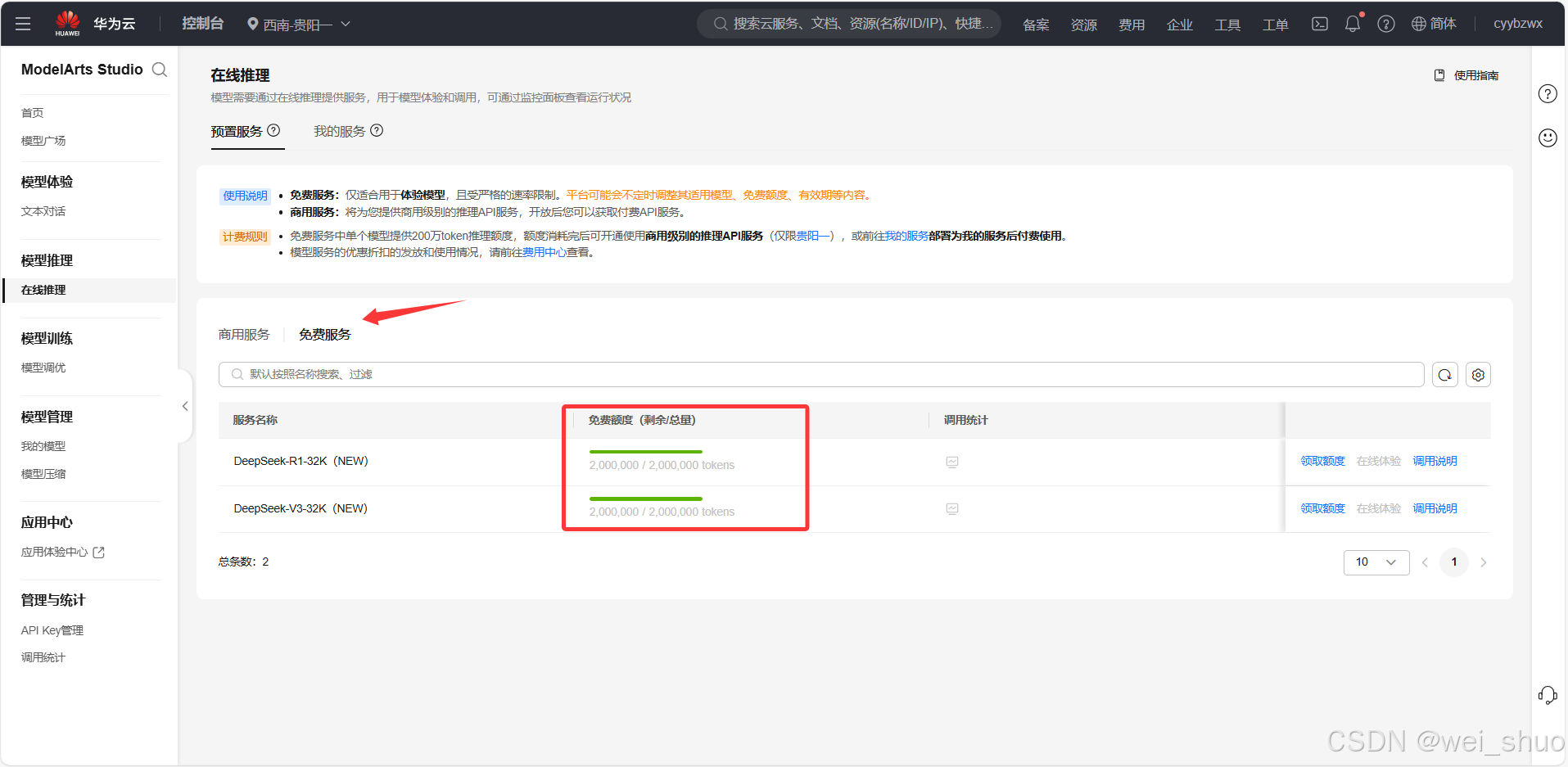The image size is (1568, 767).
Task: Open 备案 in top menu
Action: tap(1036, 25)
